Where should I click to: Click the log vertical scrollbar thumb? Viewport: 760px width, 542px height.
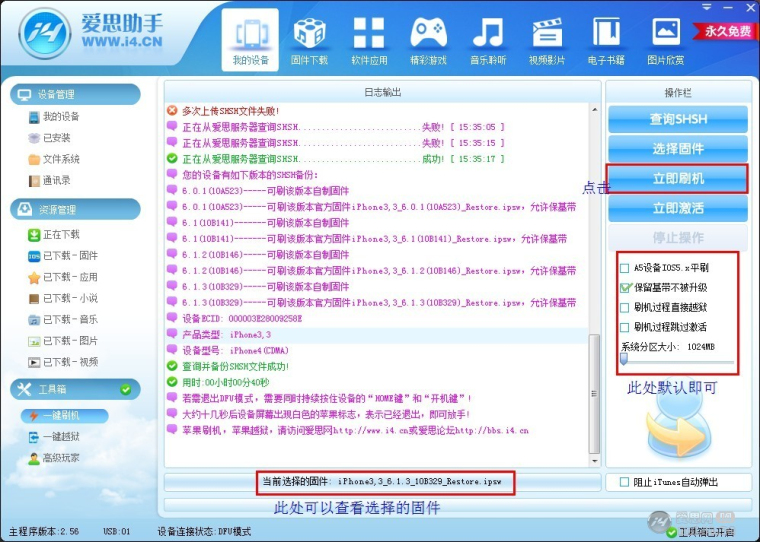(595, 394)
